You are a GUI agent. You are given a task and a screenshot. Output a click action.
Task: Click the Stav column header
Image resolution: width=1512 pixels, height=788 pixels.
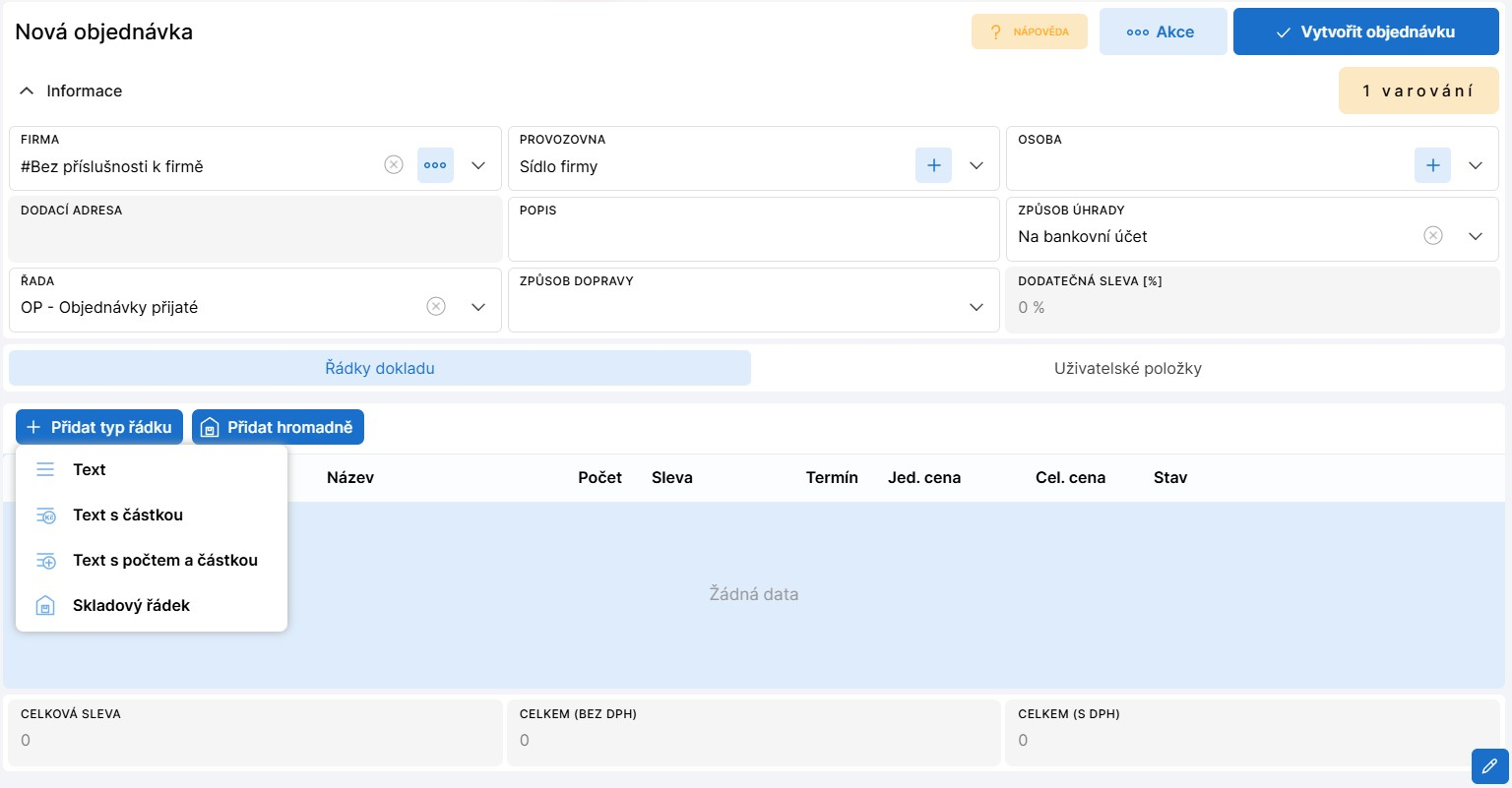tap(1170, 477)
